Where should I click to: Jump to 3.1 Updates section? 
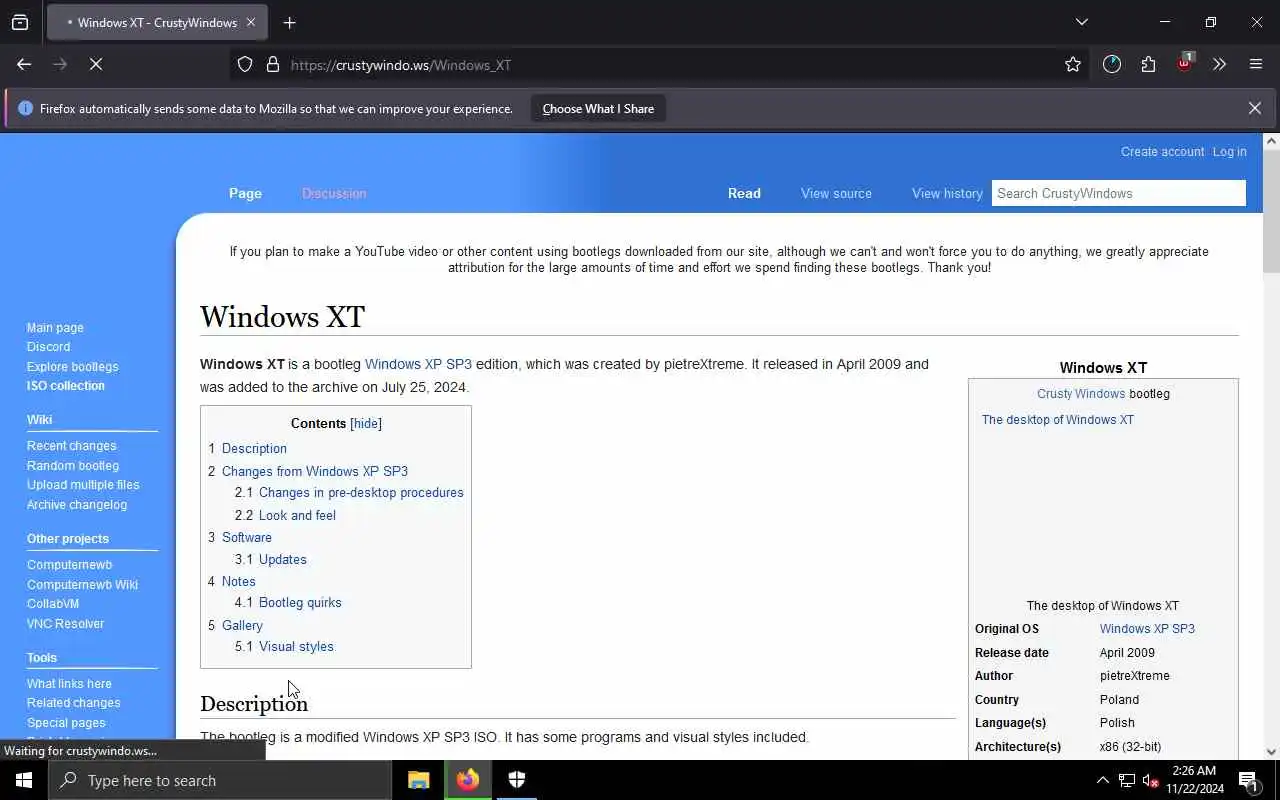tap(271, 560)
